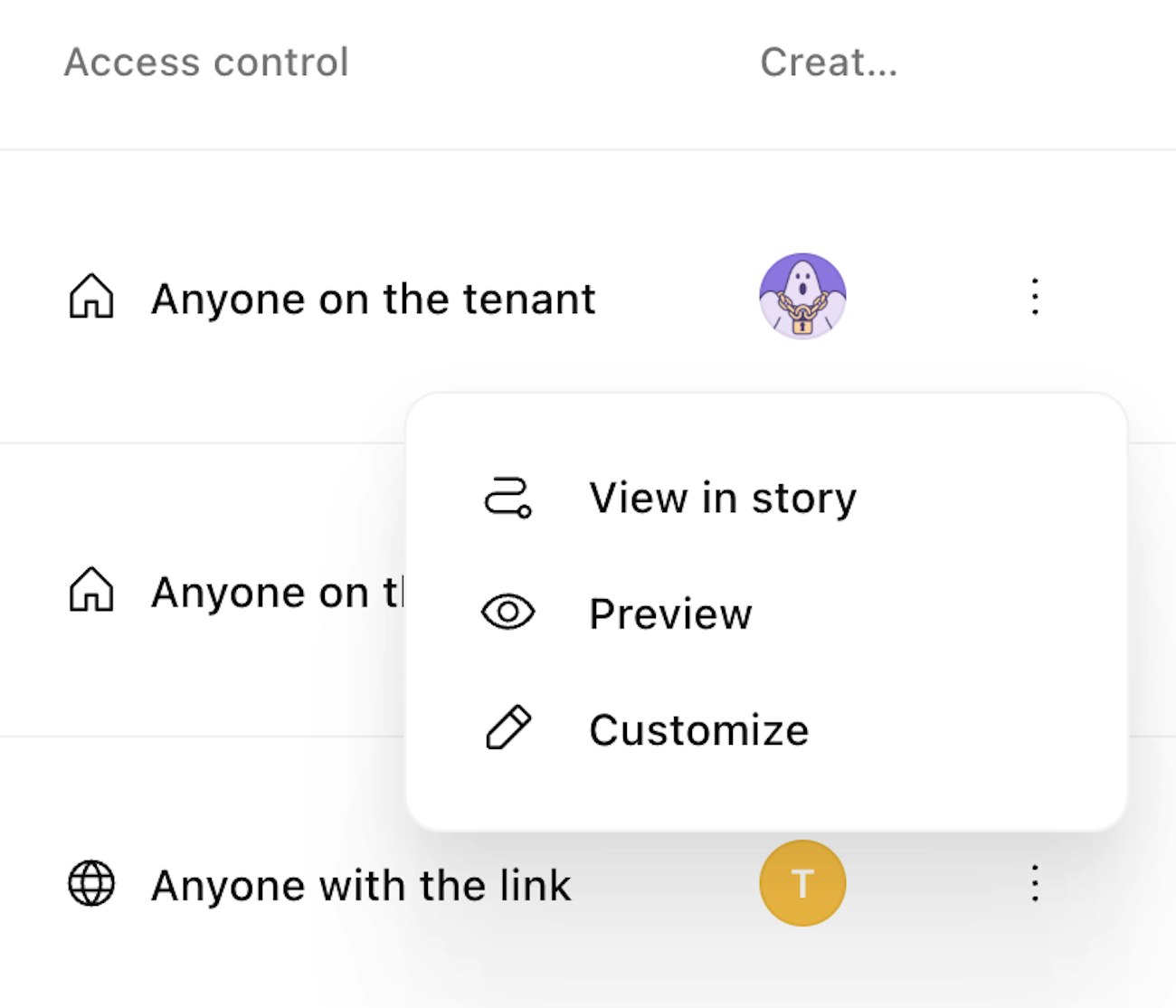Click the 'Access control' column header

206,62
